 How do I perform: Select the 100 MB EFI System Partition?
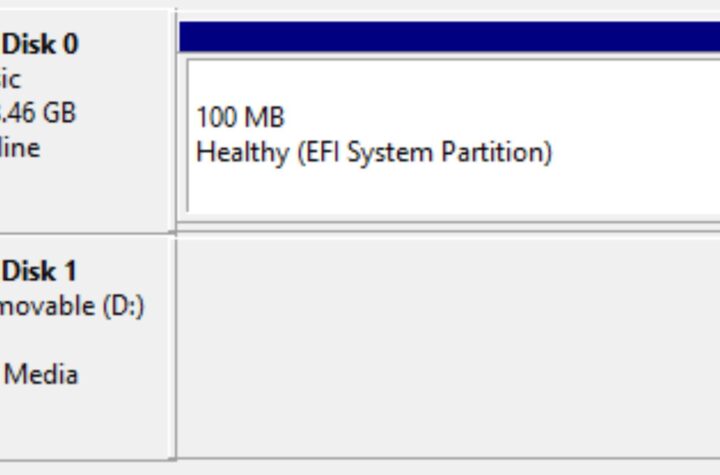pyautogui.click(x=452, y=135)
